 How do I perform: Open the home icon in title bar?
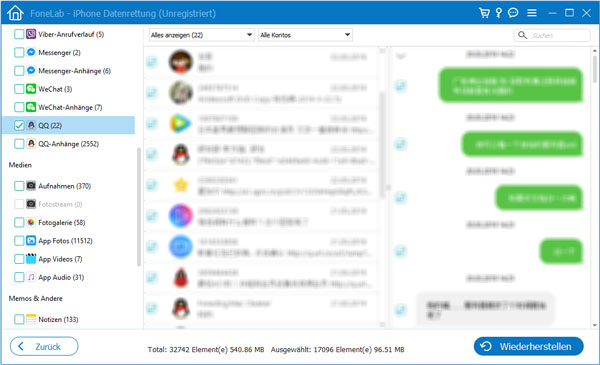click(x=15, y=13)
